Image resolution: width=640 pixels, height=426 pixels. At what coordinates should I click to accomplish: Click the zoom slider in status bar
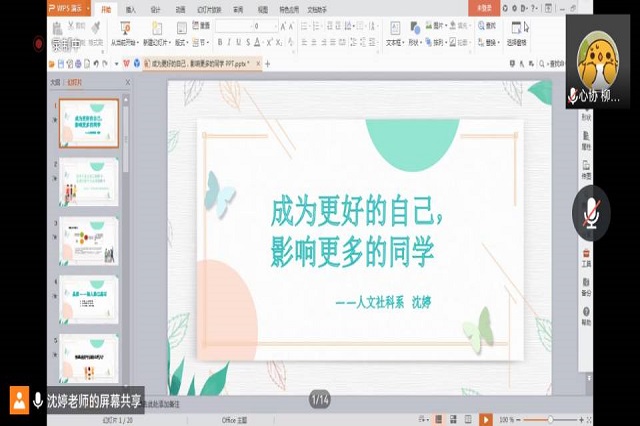(x=550, y=419)
